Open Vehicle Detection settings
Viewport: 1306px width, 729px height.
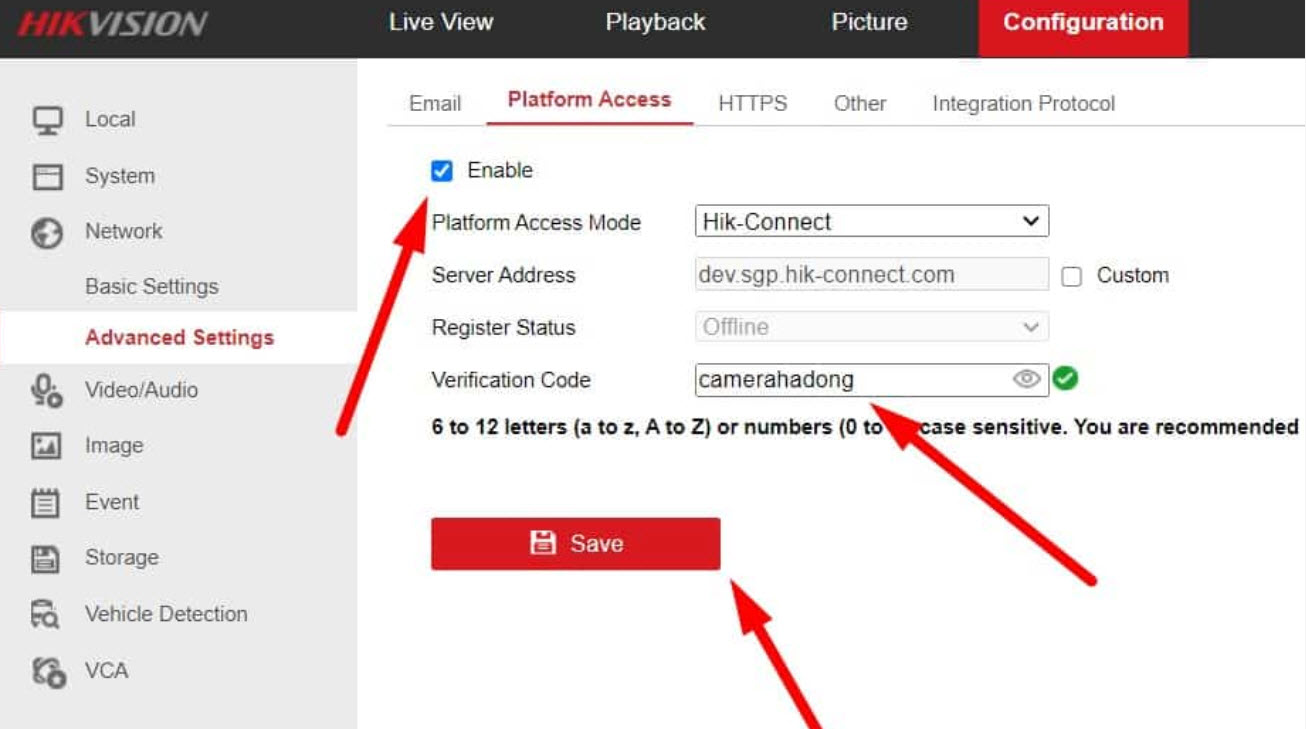[166, 614]
